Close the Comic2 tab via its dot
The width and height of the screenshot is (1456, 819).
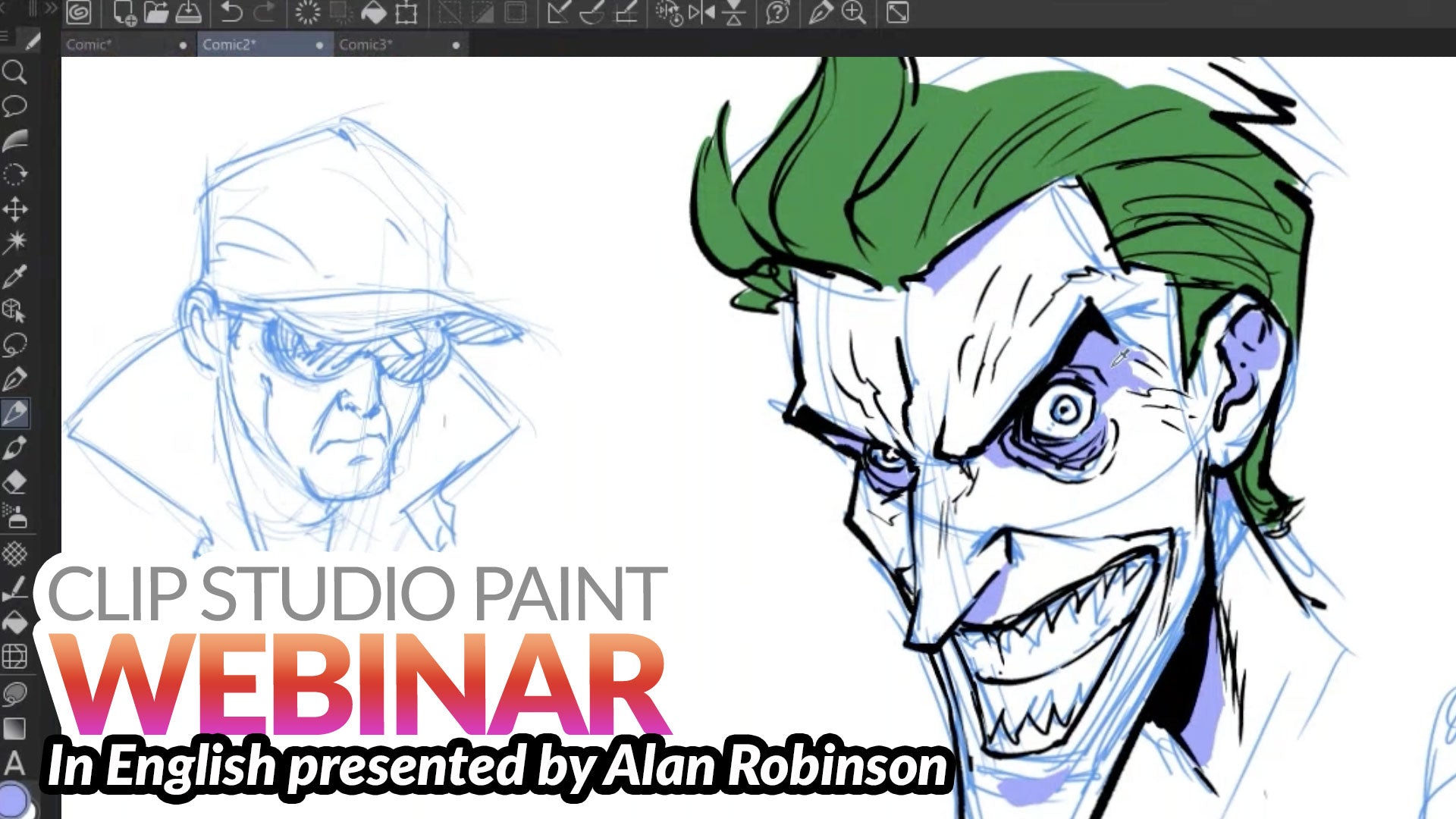tap(319, 45)
